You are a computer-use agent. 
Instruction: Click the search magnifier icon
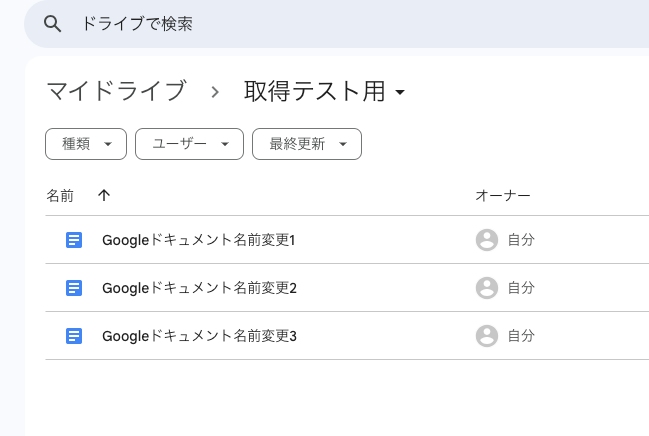click(x=53, y=23)
